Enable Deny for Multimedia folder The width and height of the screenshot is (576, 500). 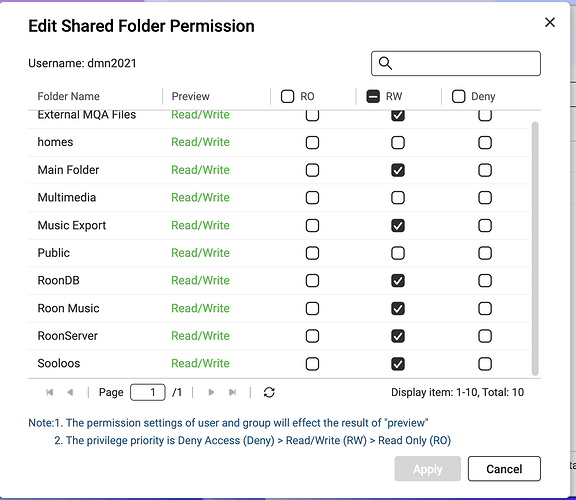pos(485,198)
